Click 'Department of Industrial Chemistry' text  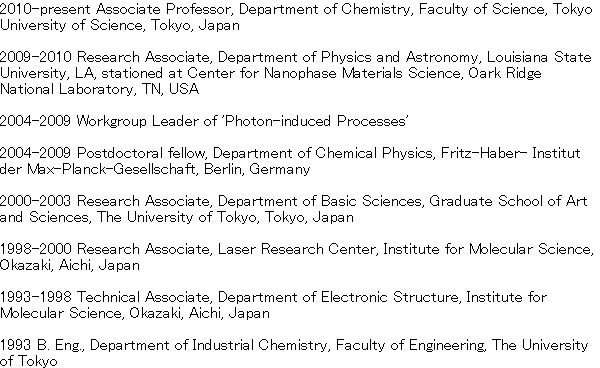point(209,345)
